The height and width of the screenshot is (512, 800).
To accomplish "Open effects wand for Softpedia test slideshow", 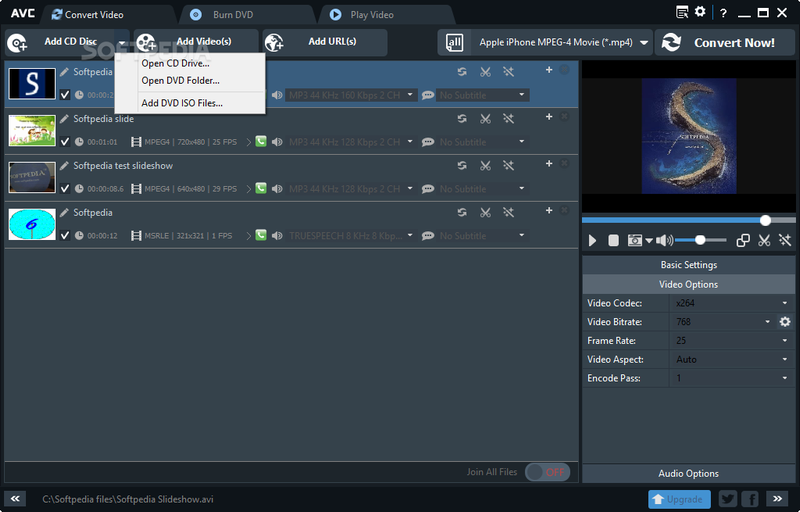I will pos(508,166).
